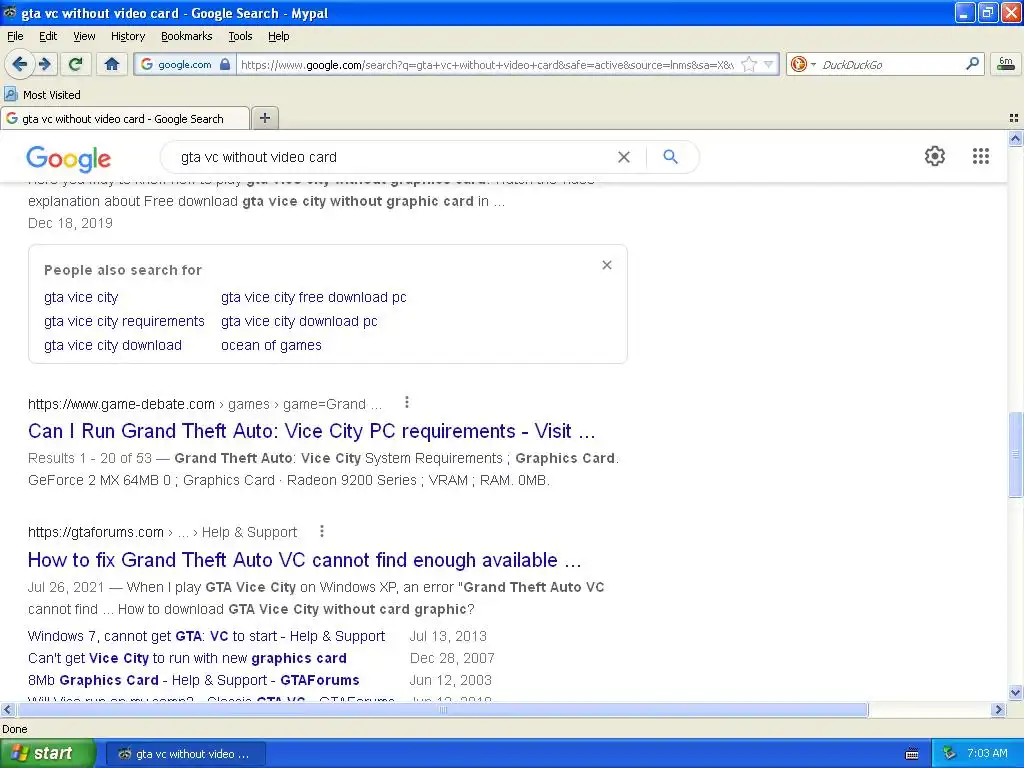Open the Windows Start menu
This screenshot has width=1024, height=768.
pyautogui.click(x=47, y=754)
